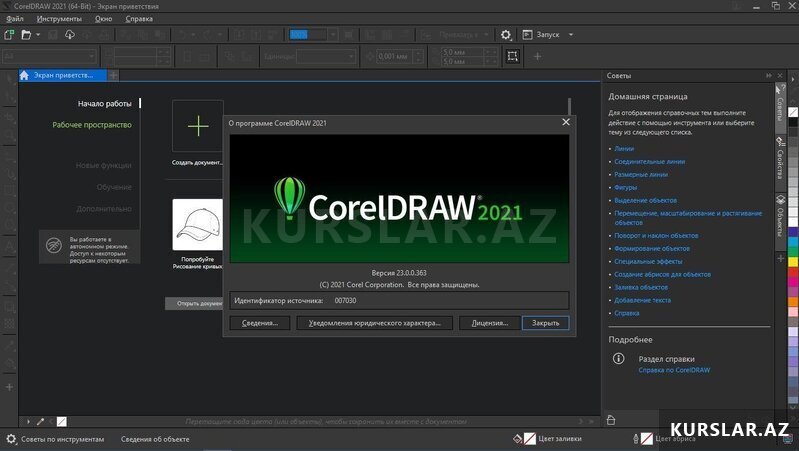The height and width of the screenshot is (451, 799).
Task: Open the Выделение объектов help link
Action: click(645, 200)
